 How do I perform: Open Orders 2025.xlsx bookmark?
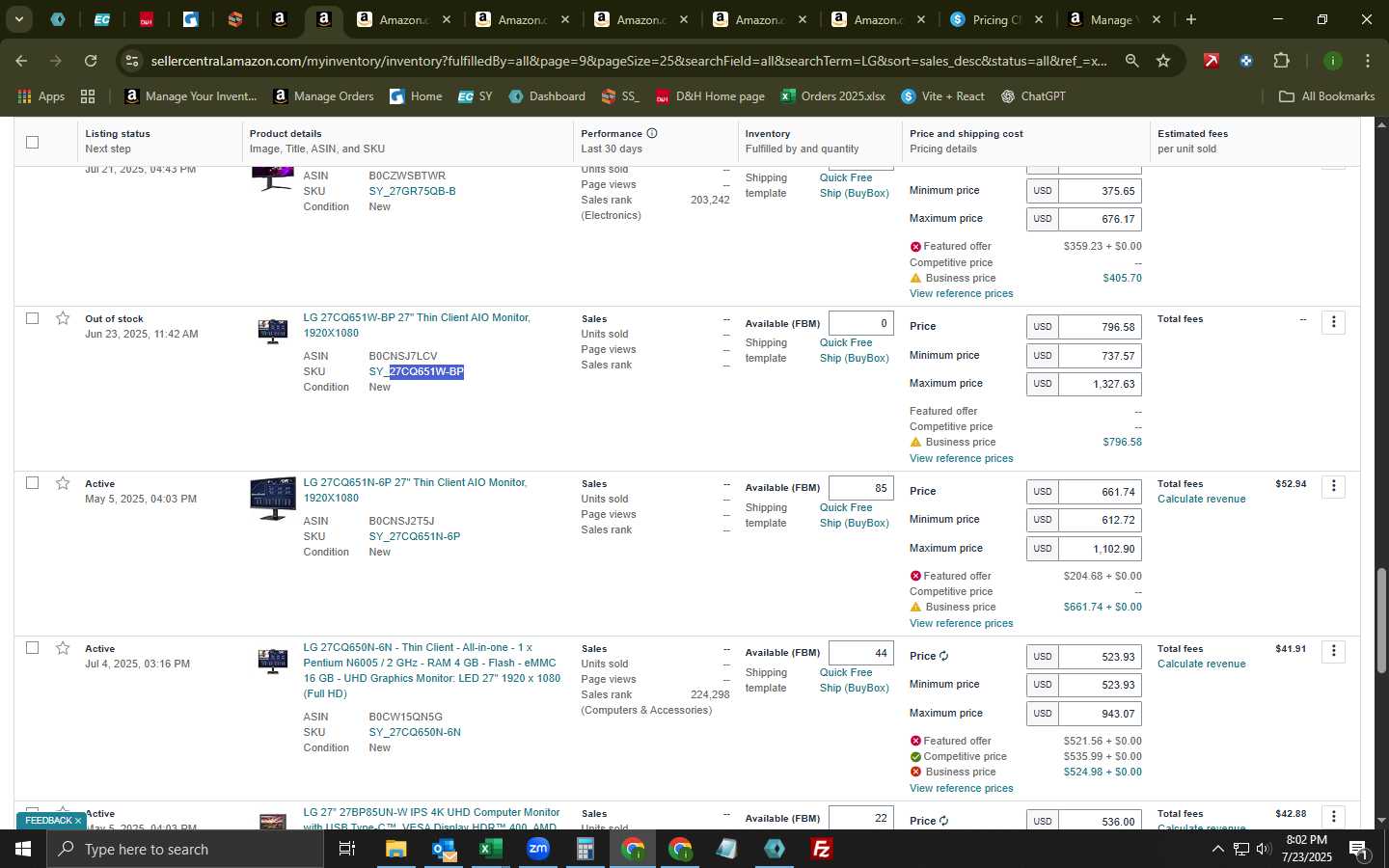832,96
